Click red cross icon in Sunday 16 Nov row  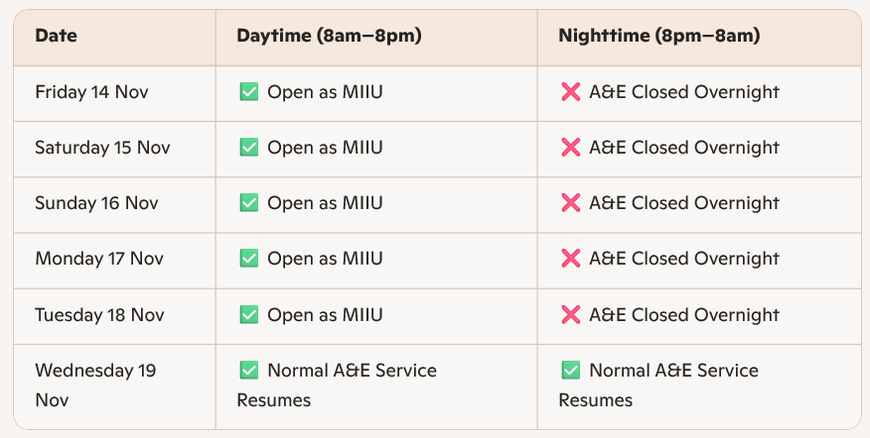571,203
